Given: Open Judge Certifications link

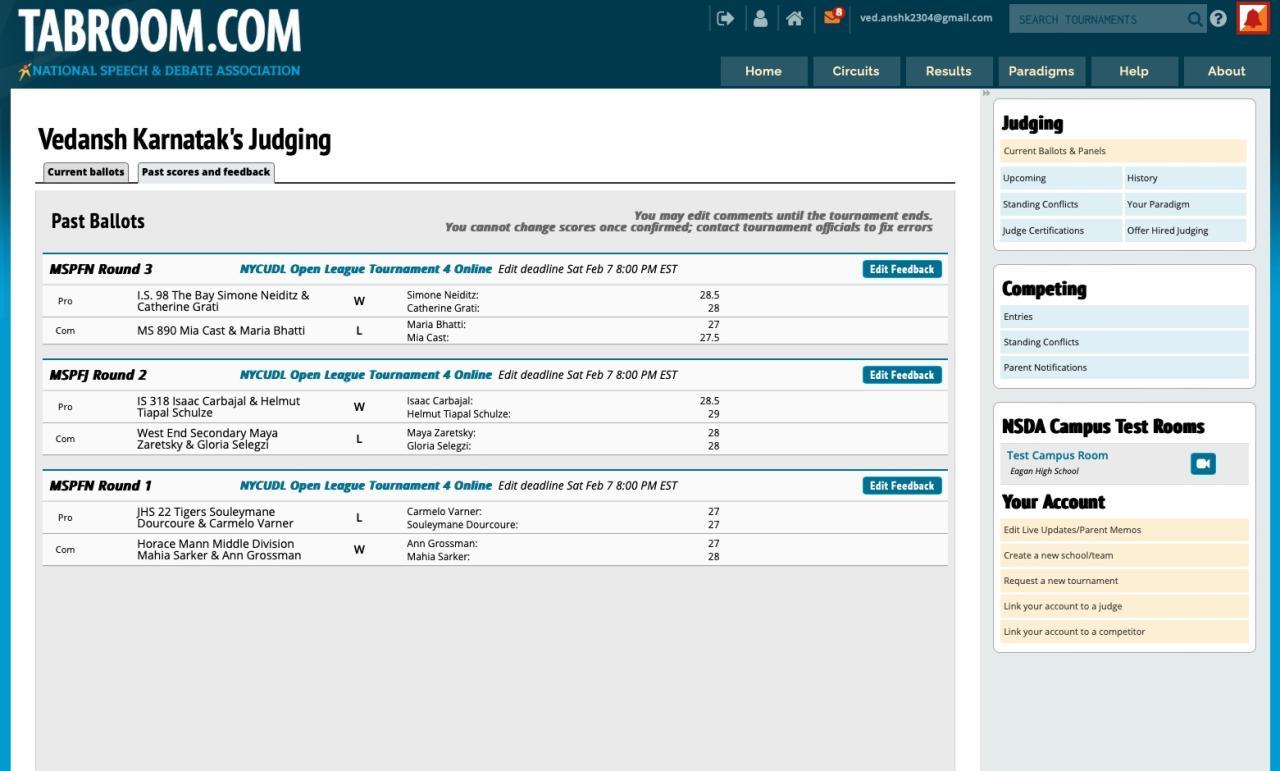Looking at the screenshot, I should tap(1061, 230).
